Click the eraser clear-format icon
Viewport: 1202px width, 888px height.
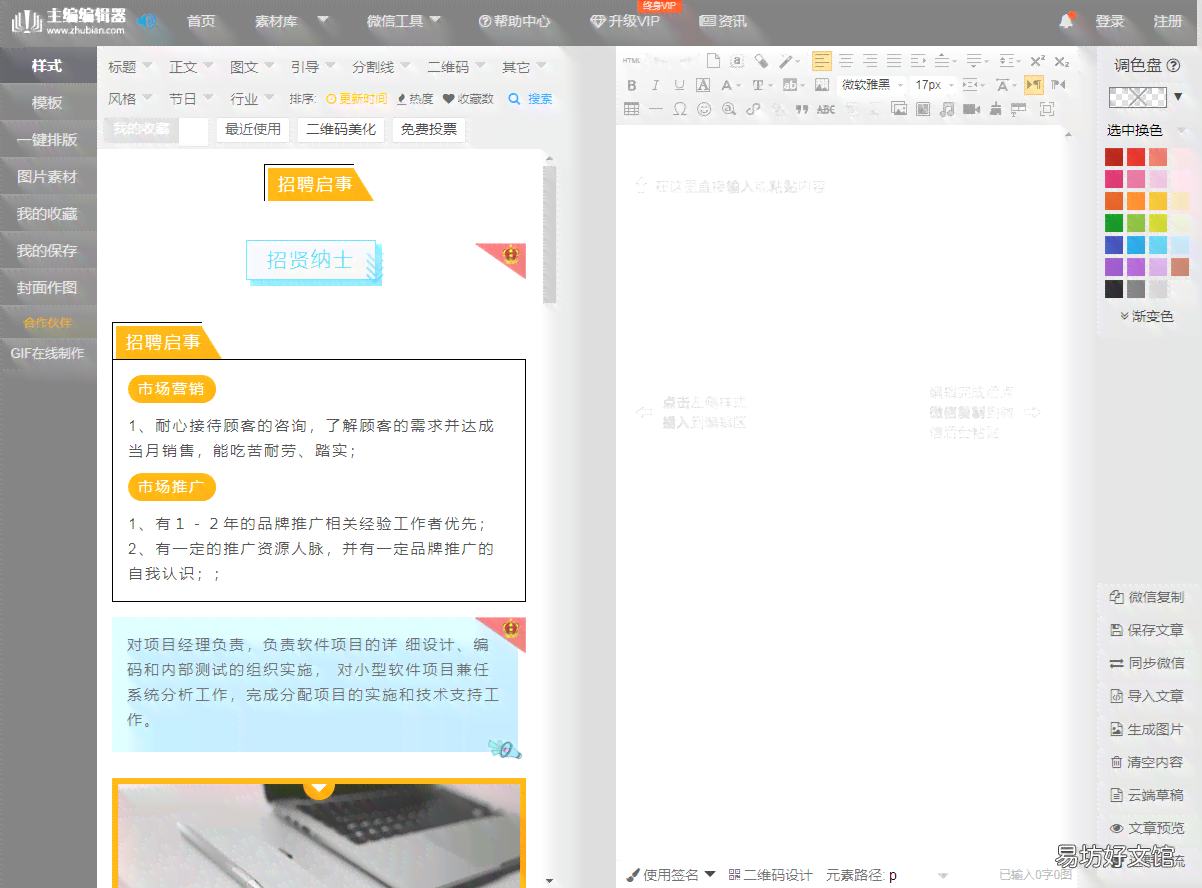[x=761, y=61]
